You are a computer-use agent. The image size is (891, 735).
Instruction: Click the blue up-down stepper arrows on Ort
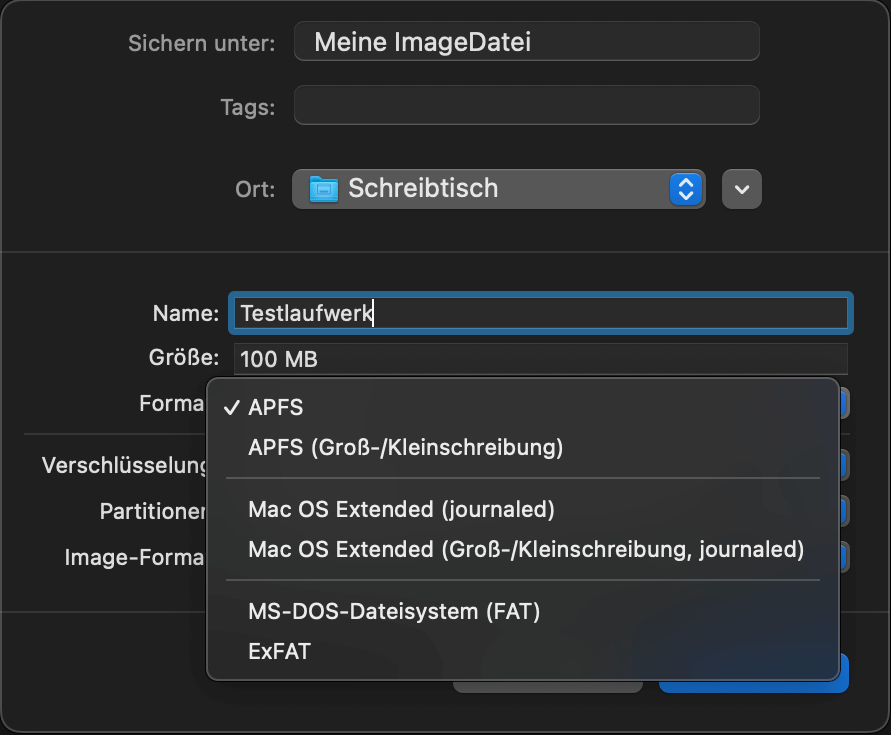point(686,189)
